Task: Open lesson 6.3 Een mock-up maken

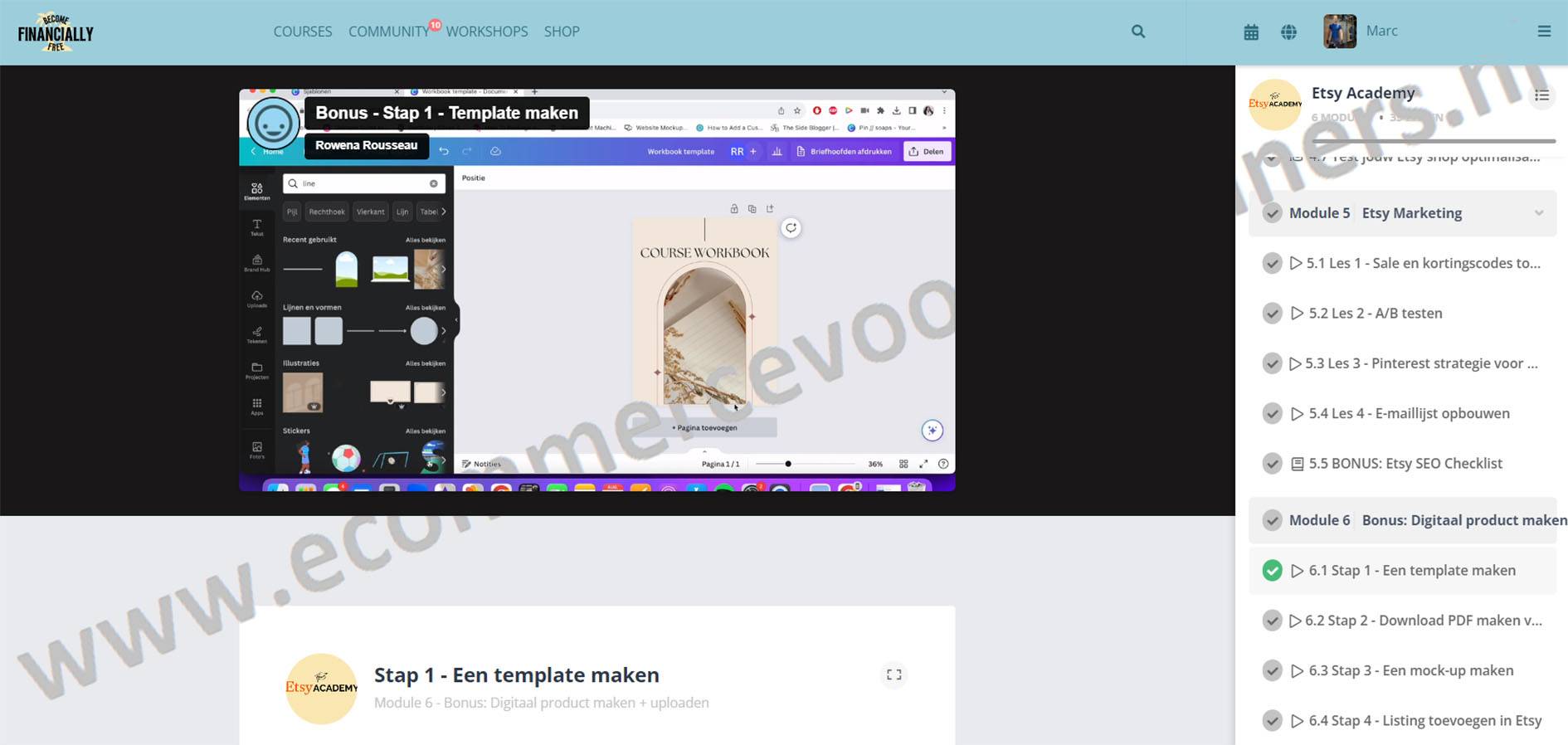Action: pos(1410,670)
